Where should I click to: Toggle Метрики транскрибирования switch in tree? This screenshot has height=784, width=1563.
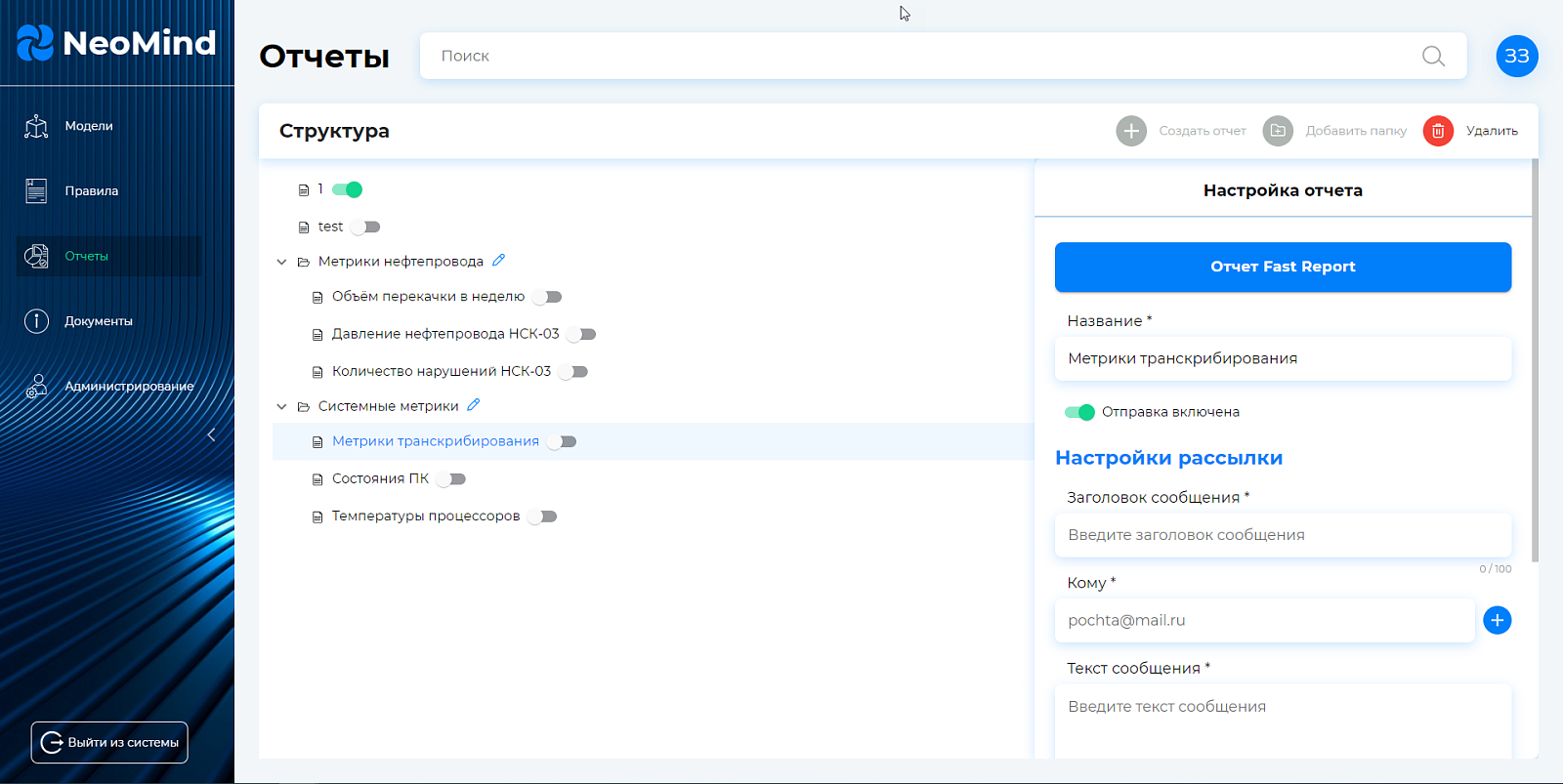[x=562, y=441]
